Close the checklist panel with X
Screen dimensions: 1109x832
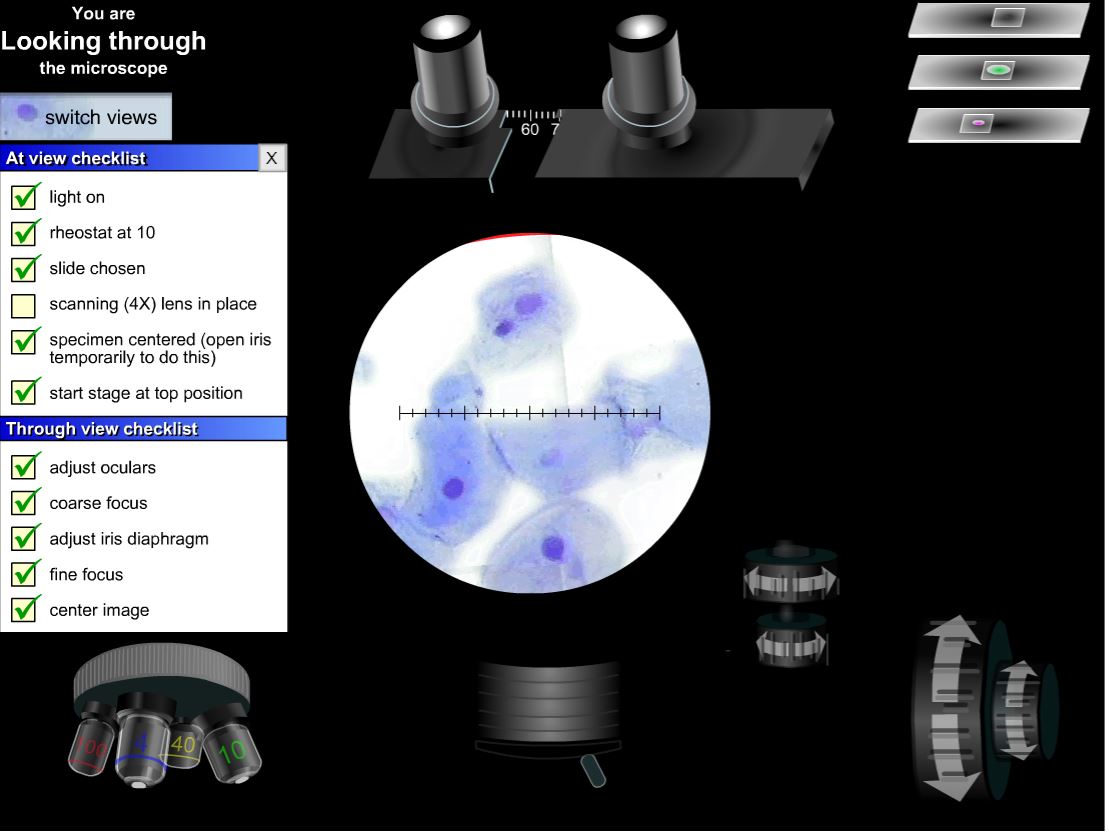[271, 157]
